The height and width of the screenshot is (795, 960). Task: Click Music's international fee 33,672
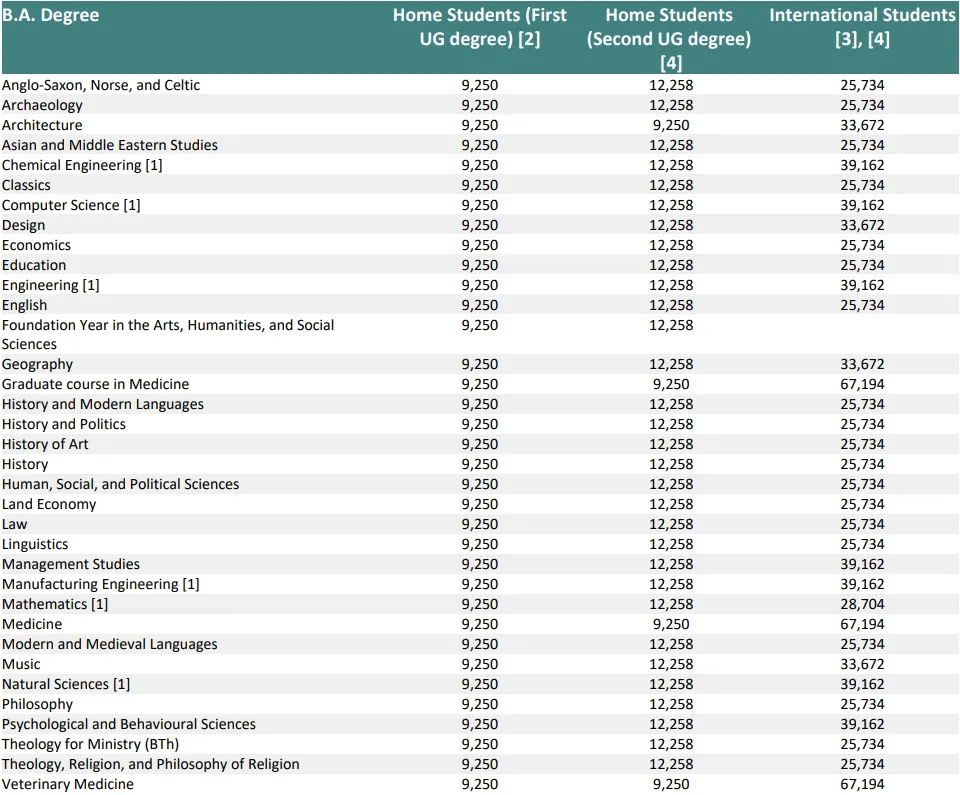tap(862, 665)
